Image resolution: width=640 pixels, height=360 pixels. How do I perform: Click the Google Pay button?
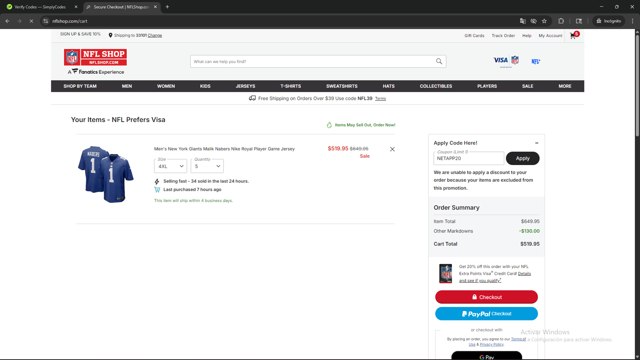[x=486, y=356]
